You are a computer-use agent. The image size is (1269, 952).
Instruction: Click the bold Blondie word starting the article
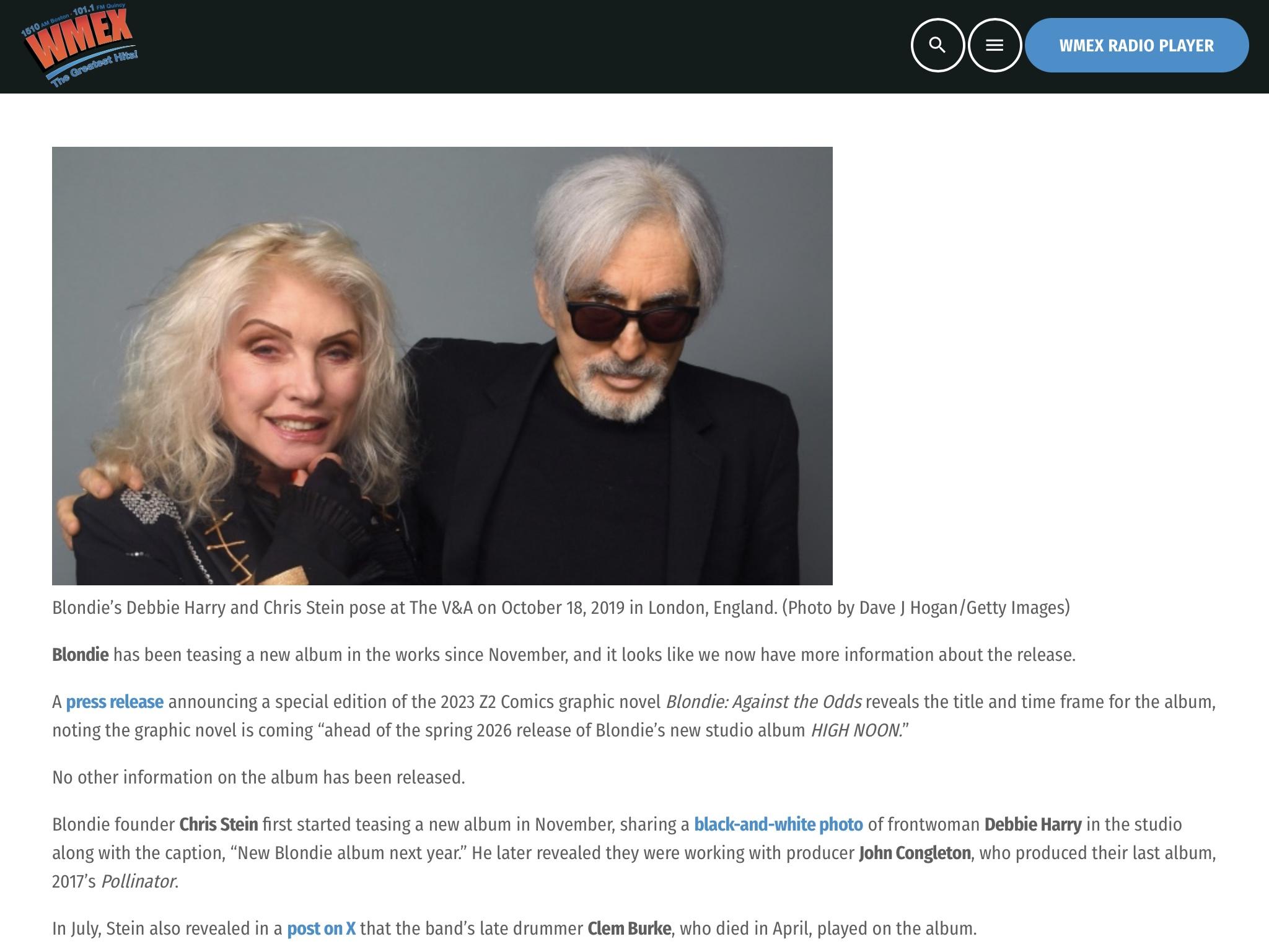[x=80, y=655]
